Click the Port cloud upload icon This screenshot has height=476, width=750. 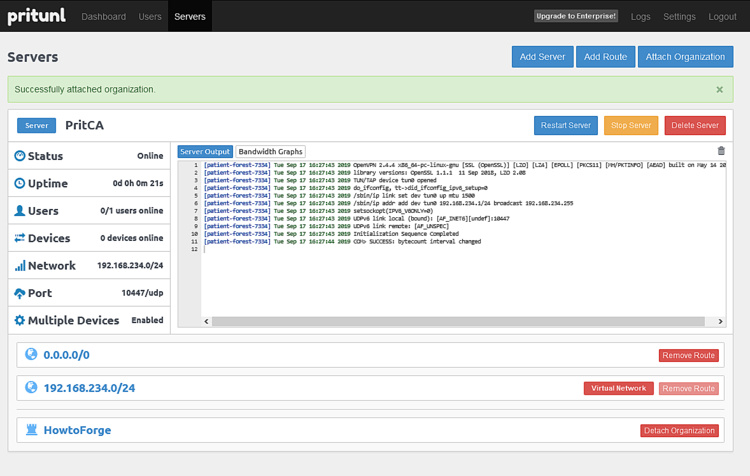point(20,293)
